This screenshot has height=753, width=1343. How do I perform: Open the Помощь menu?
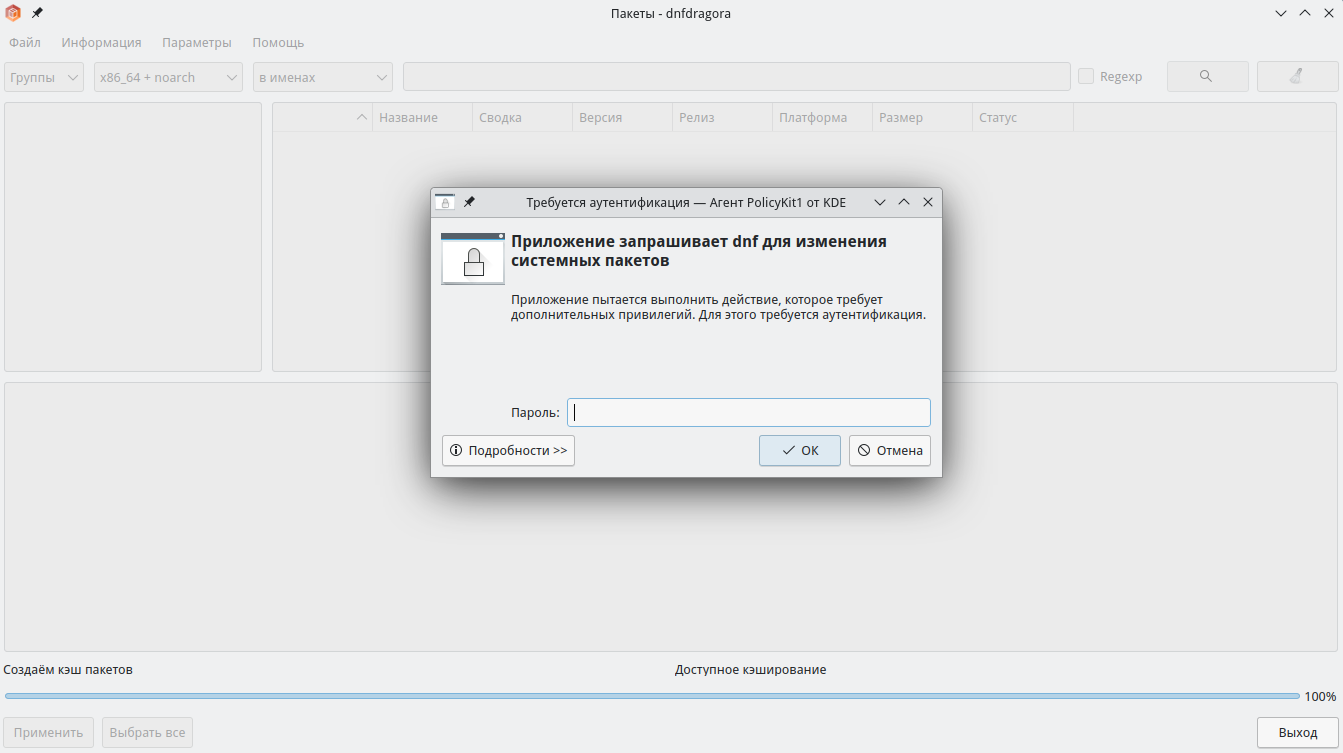278,43
